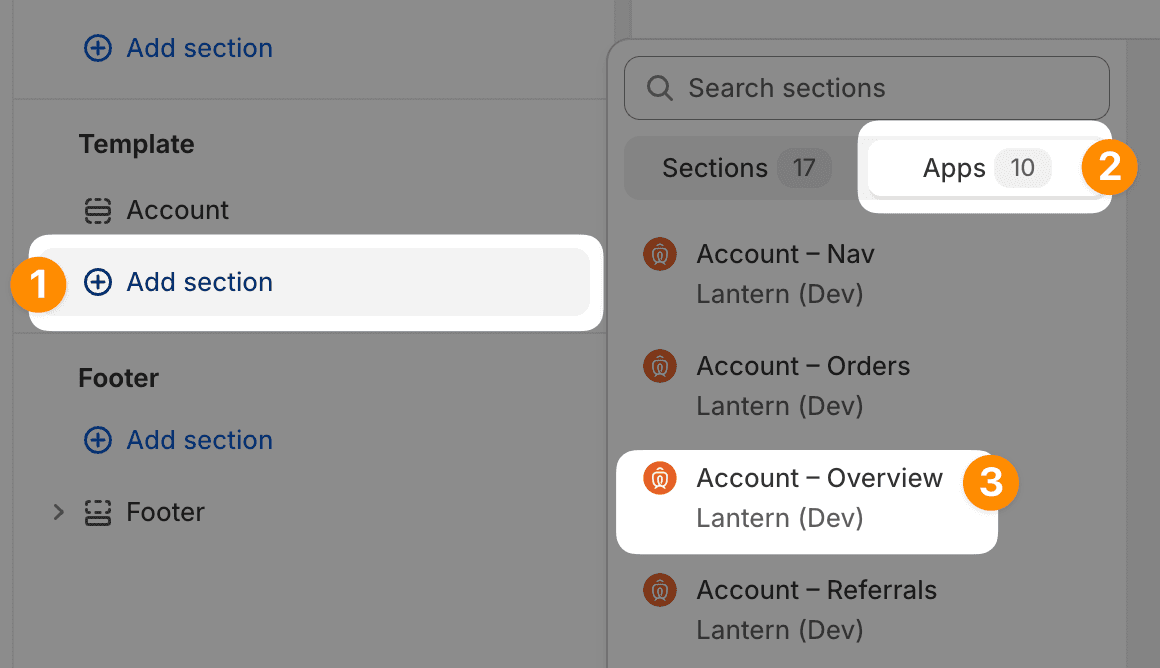Click the plus icon under Footer heading
This screenshot has height=668, width=1160.
click(97, 441)
